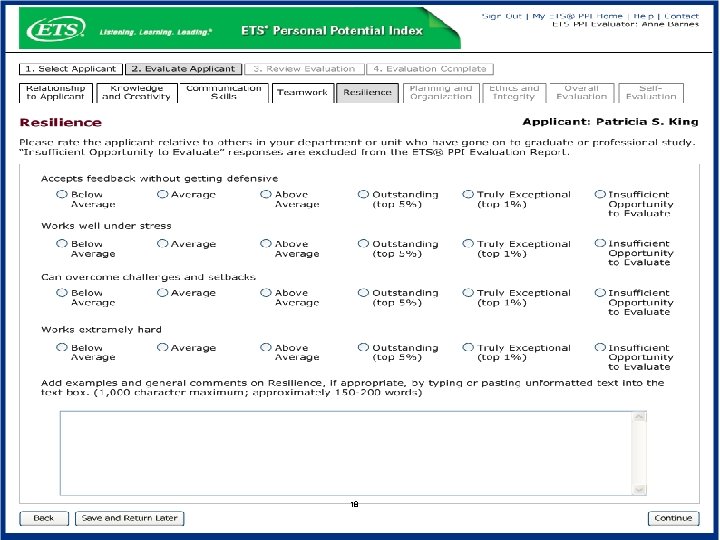
Task: Open Ethics and Integrity tab
Action: (514, 93)
